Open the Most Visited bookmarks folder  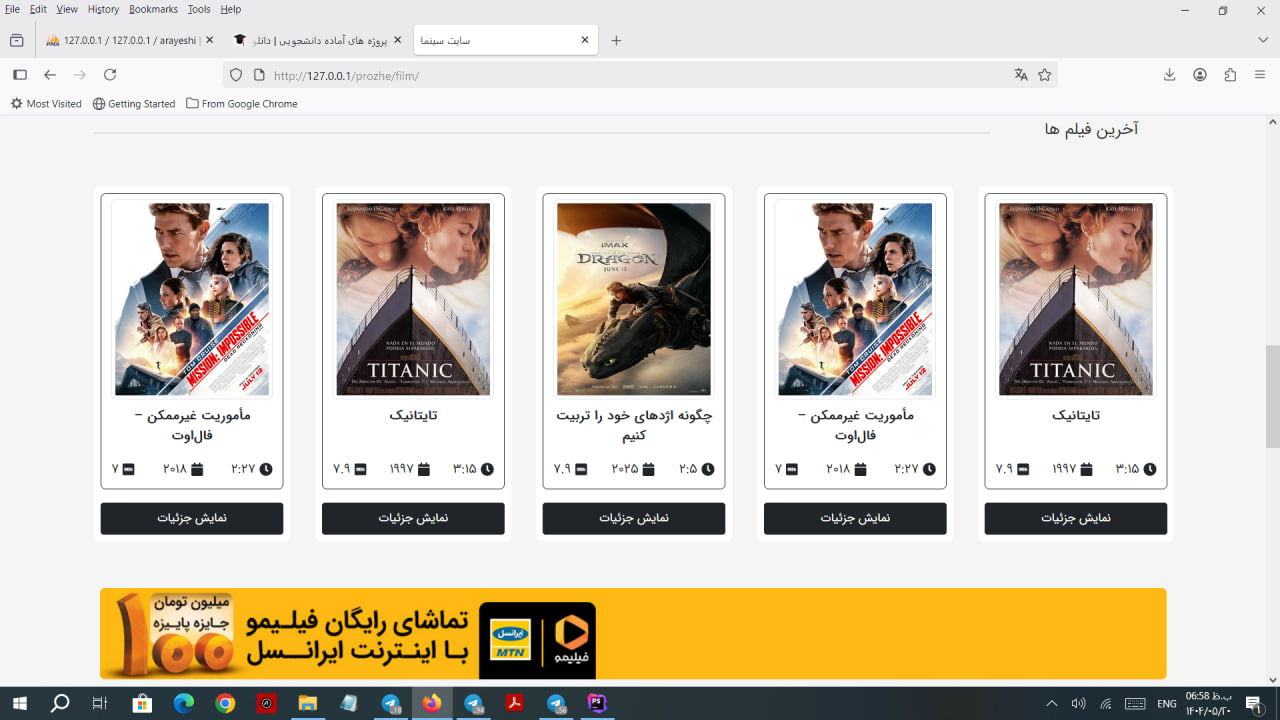46,104
